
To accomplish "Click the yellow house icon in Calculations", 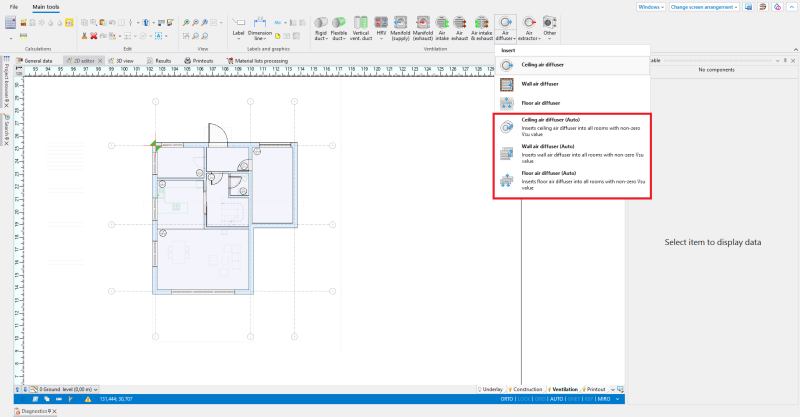I will (69, 22).
